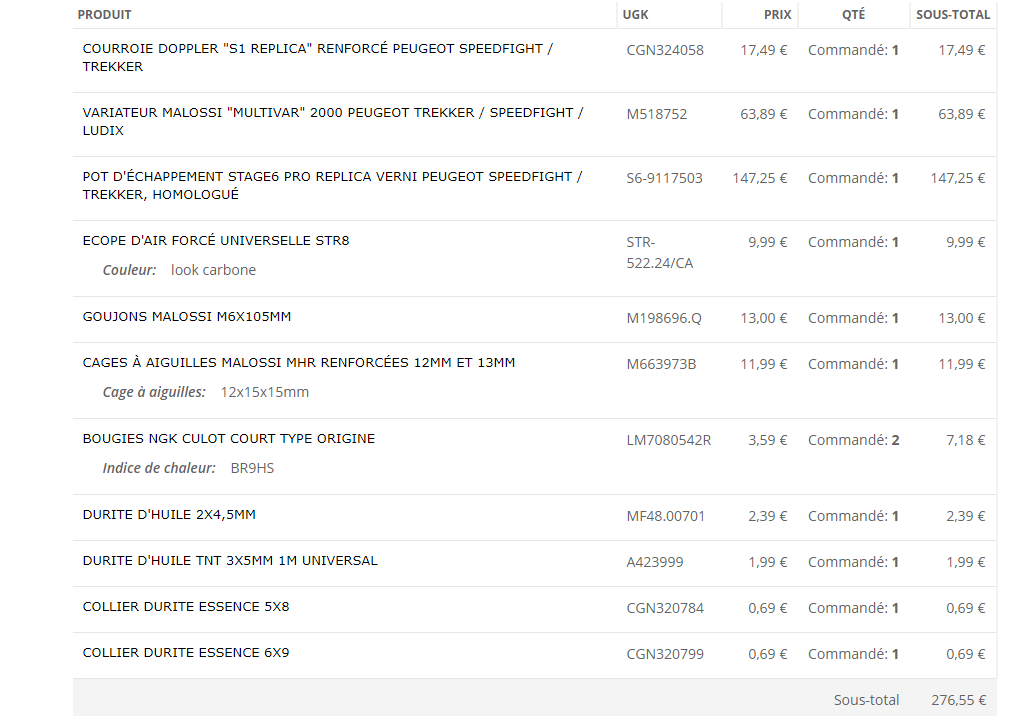Click the SKU code S6-9117503
1025x716 pixels.
tap(664, 179)
